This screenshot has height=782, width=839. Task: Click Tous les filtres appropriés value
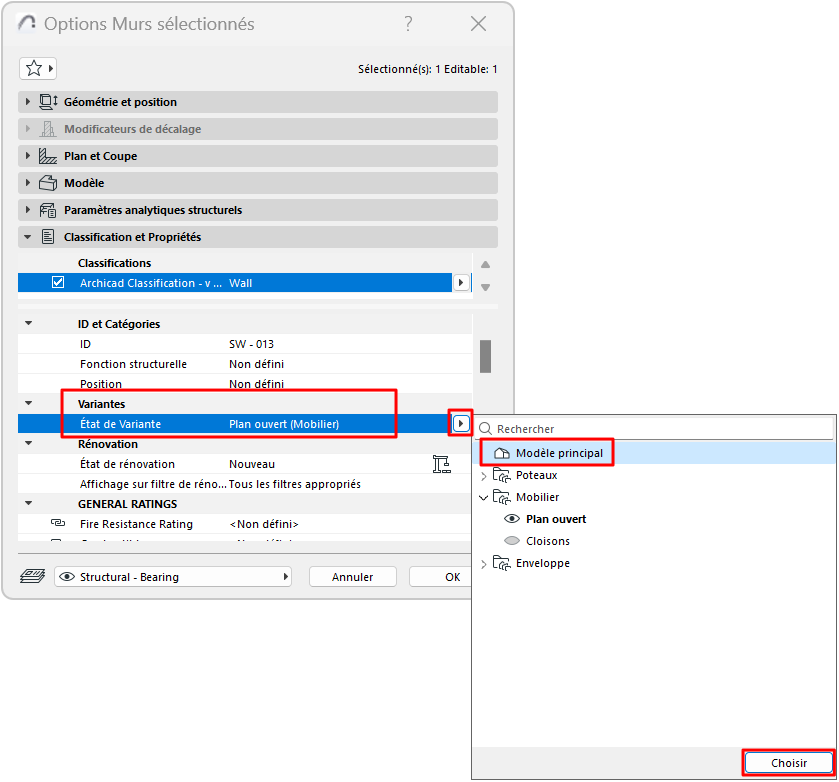pyautogui.click(x=295, y=484)
